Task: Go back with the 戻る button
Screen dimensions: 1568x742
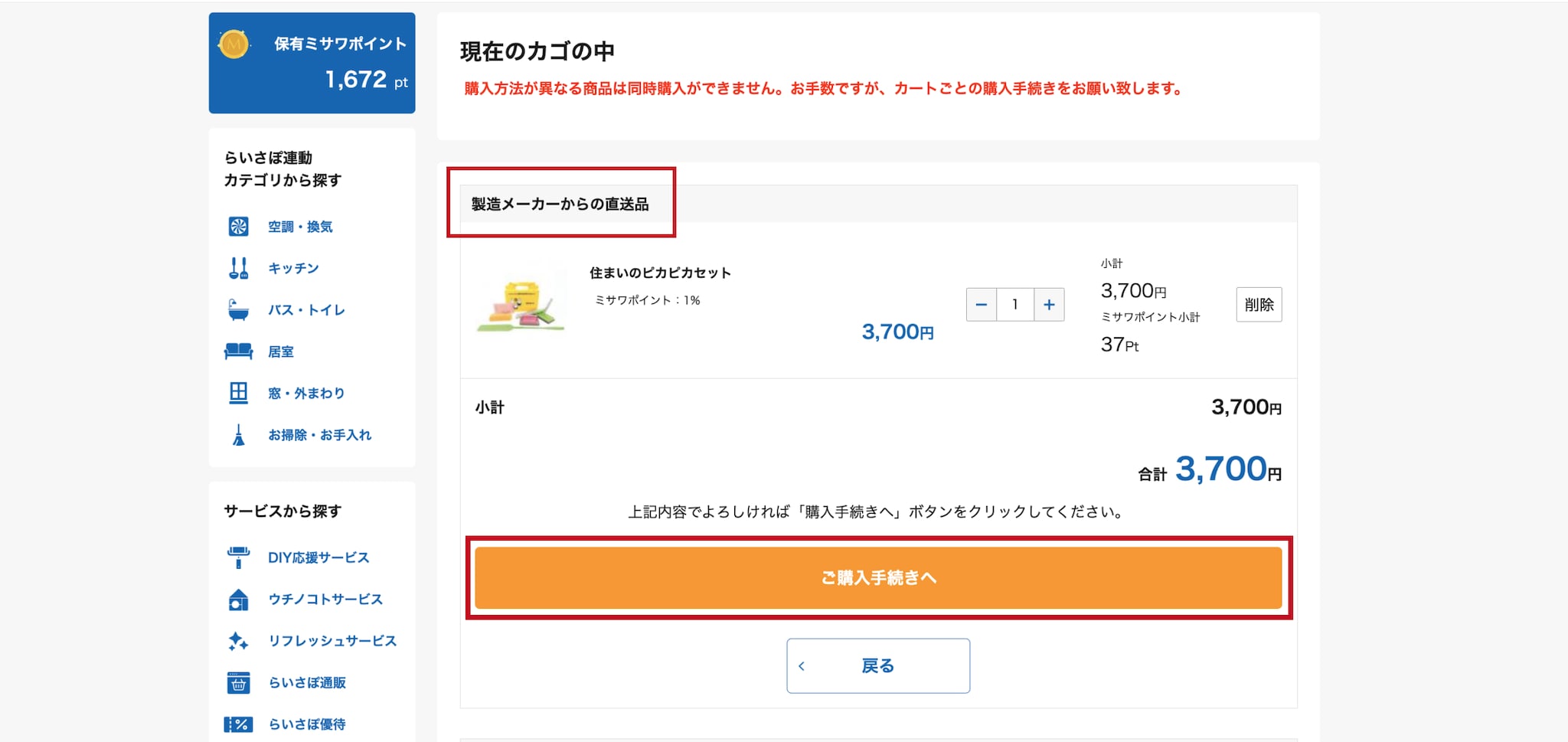Action: (878, 666)
